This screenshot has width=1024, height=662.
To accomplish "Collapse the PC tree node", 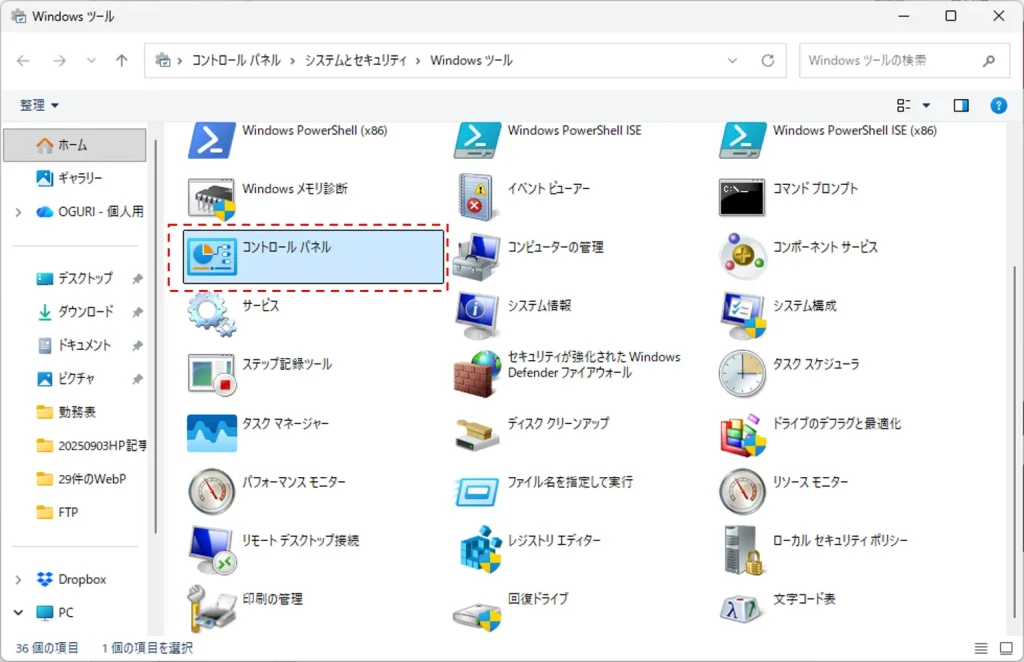I will click(x=19, y=612).
